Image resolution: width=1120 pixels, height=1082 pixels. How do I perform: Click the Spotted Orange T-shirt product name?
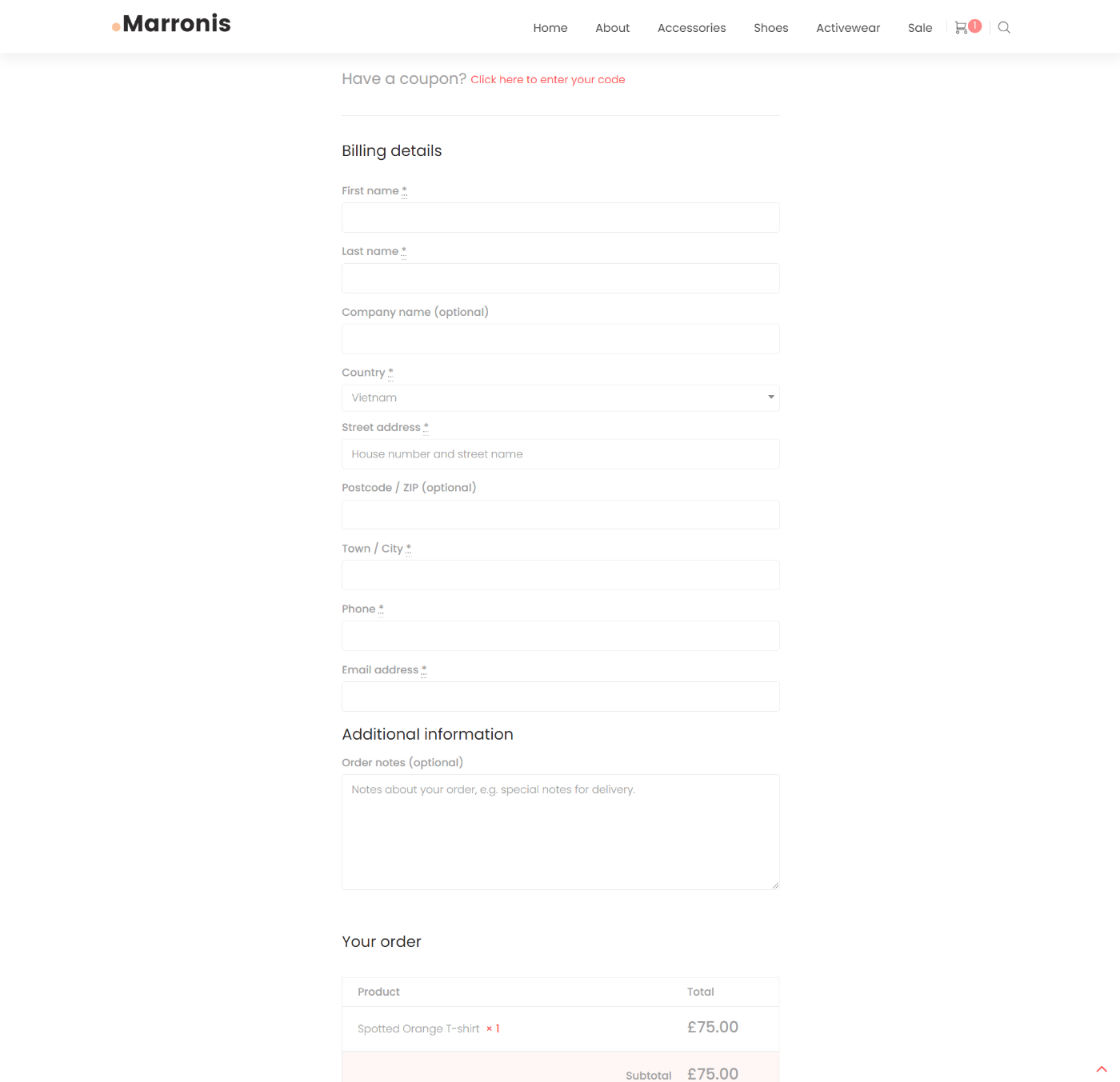(418, 1028)
